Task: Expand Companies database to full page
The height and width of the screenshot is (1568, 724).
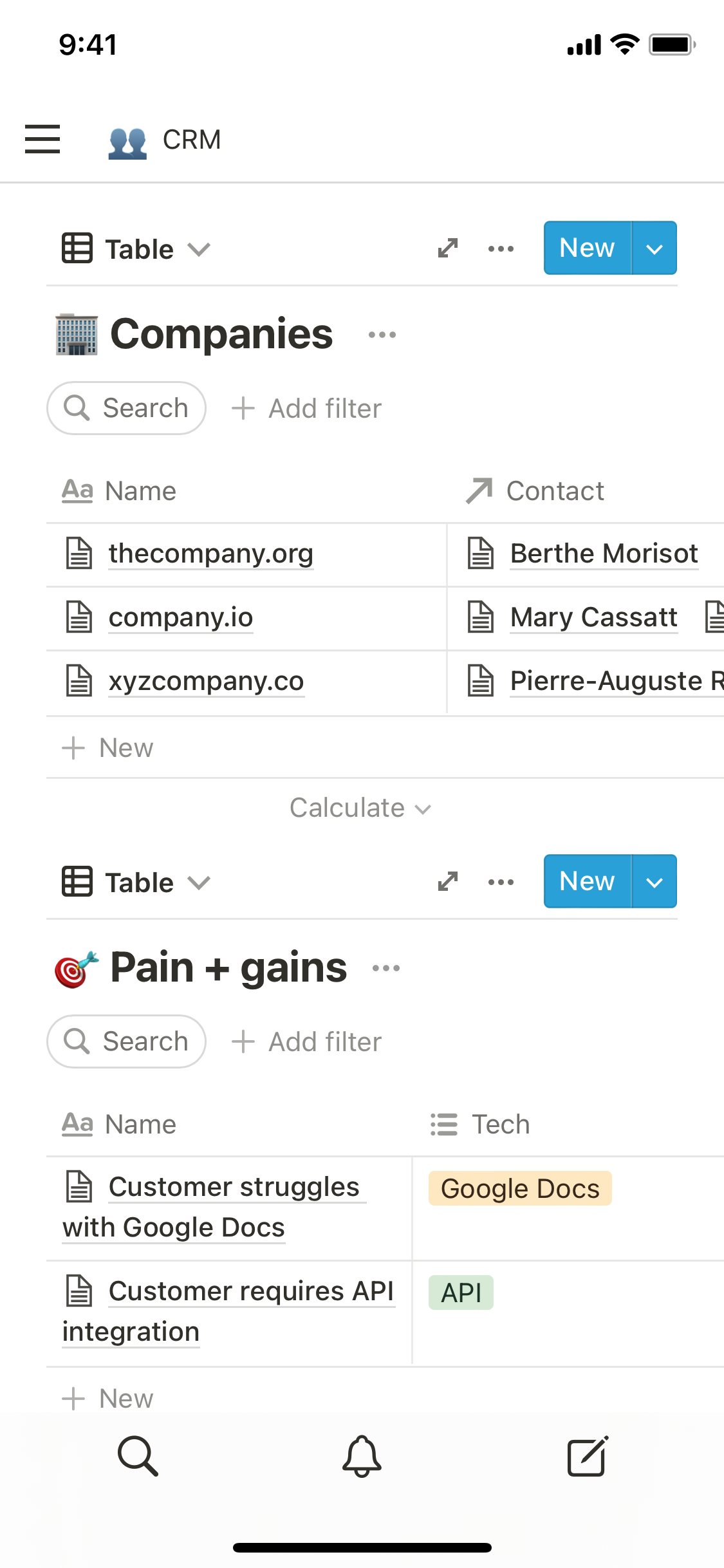Action: (448, 248)
